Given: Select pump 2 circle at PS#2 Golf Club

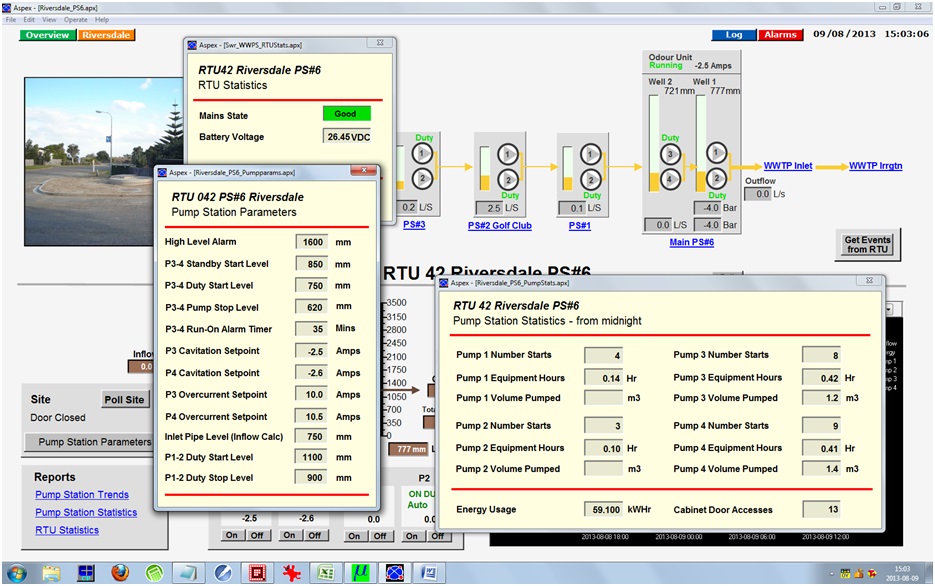Looking at the screenshot, I should click(x=508, y=179).
